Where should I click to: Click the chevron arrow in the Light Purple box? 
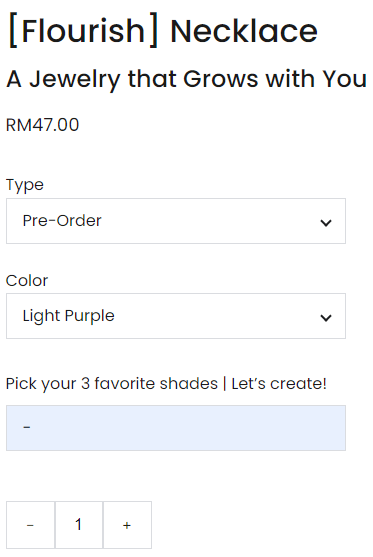coord(326,318)
